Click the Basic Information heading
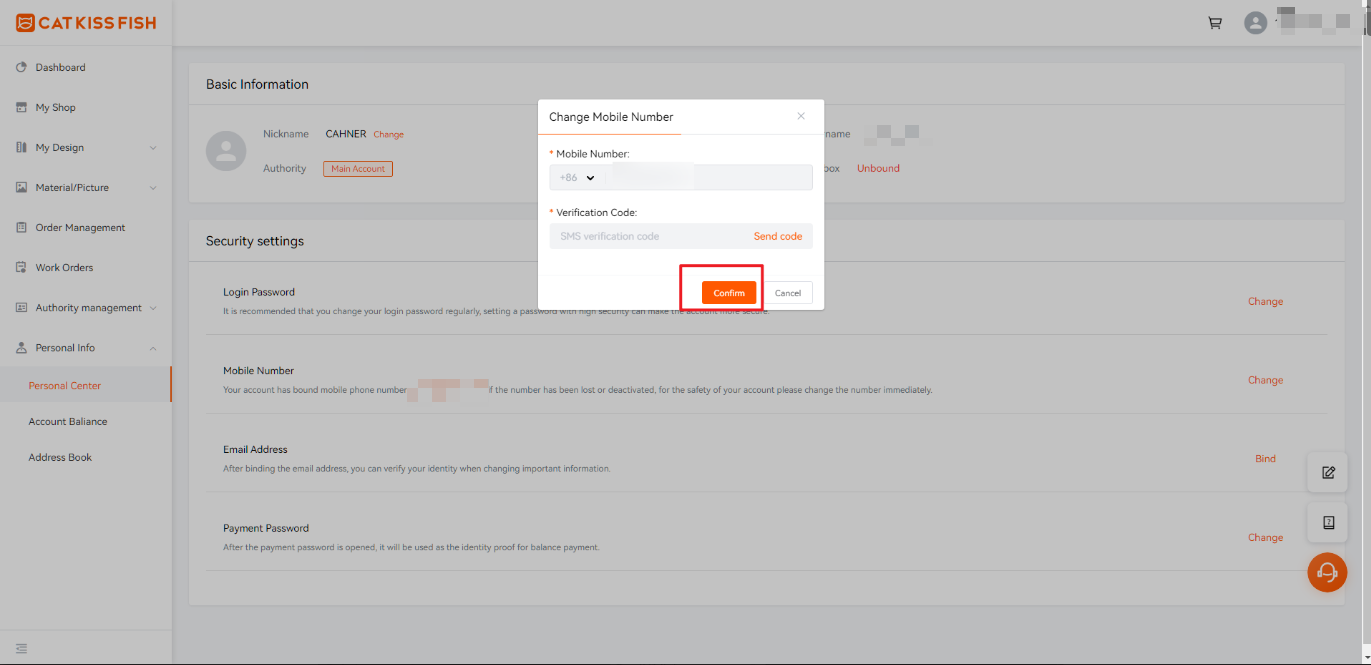The image size is (1371, 665). point(257,84)
